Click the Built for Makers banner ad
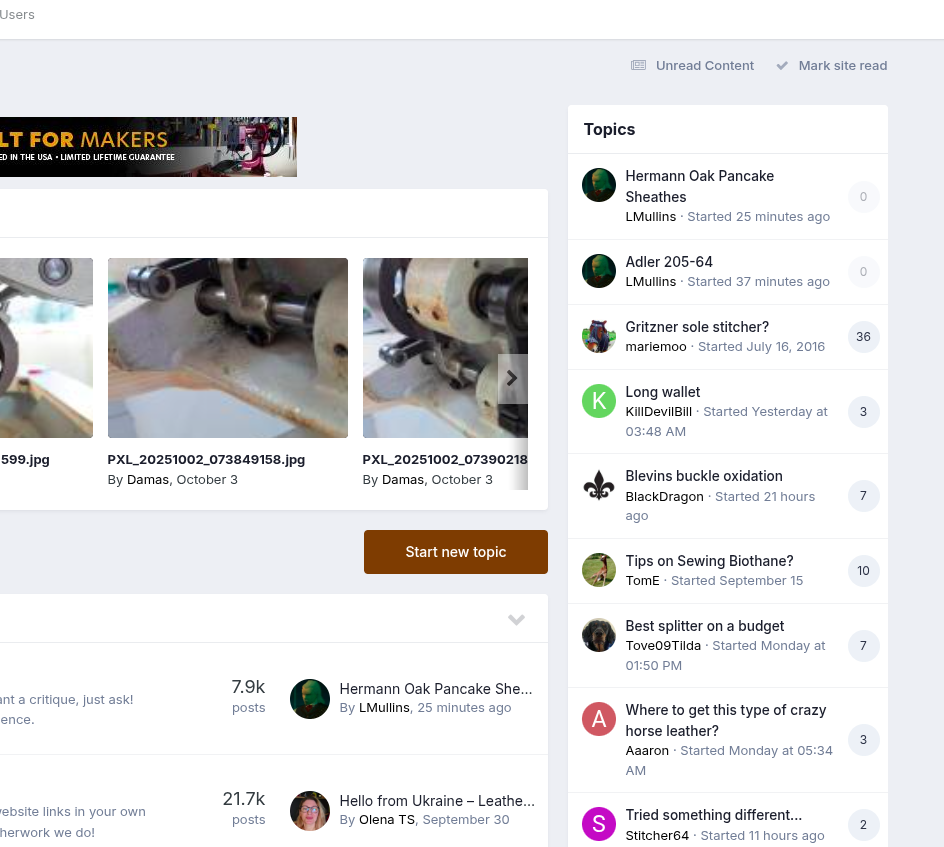 148,147
